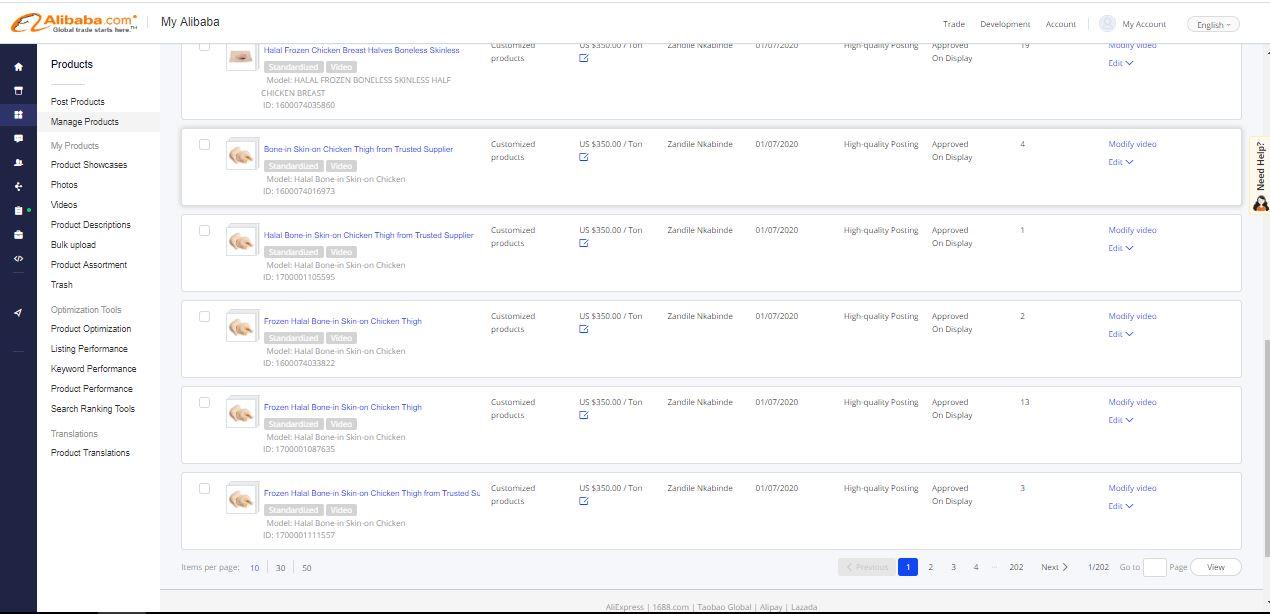Open the Trade menu at the top
Image resolution: width=1270 pixels, height=614 pixels.
pyautogui.click(x=953, y=24)
